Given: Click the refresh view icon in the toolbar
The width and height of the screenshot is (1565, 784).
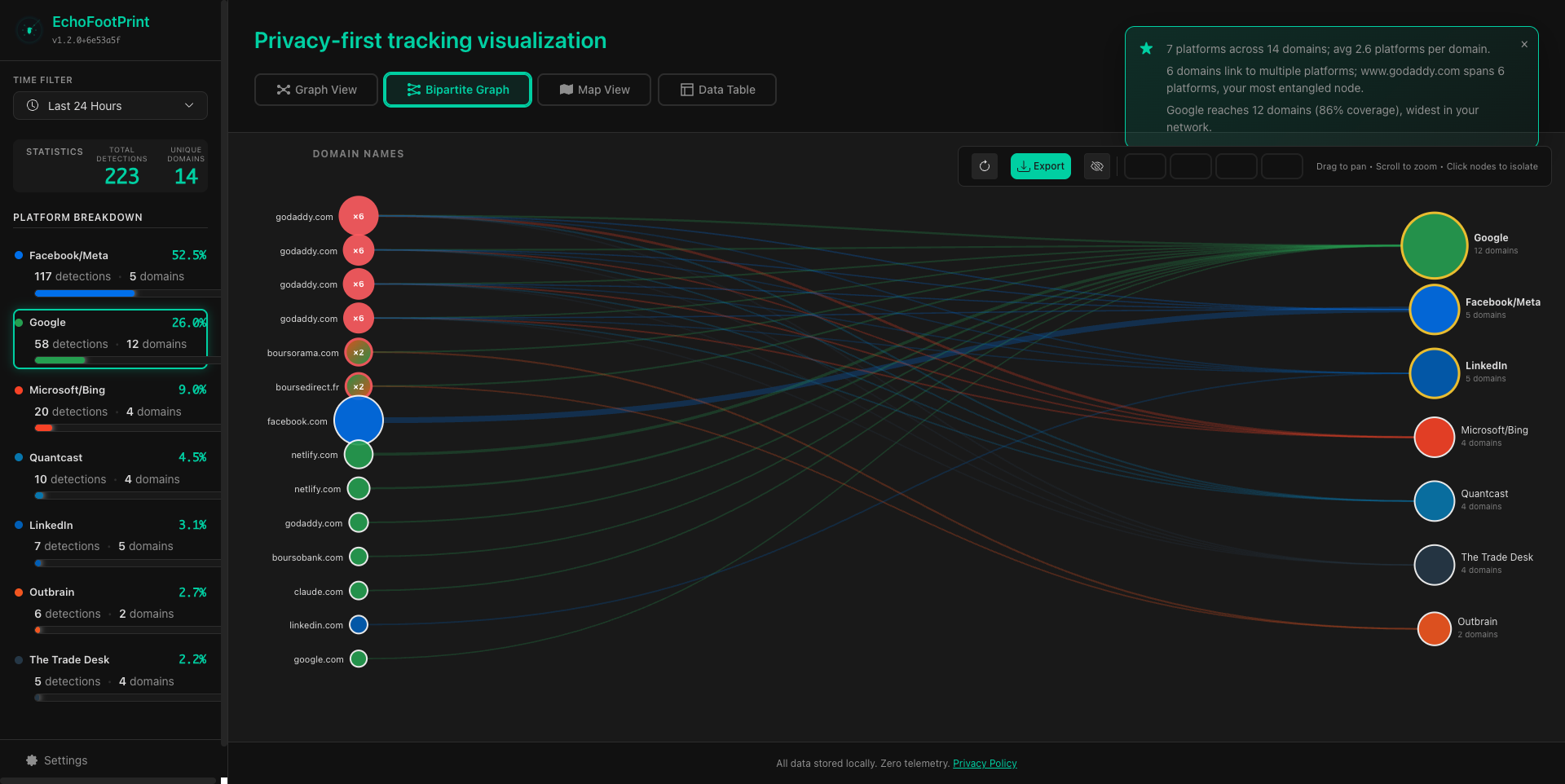Looking at the screenshot, I should [x=984, y=165].
